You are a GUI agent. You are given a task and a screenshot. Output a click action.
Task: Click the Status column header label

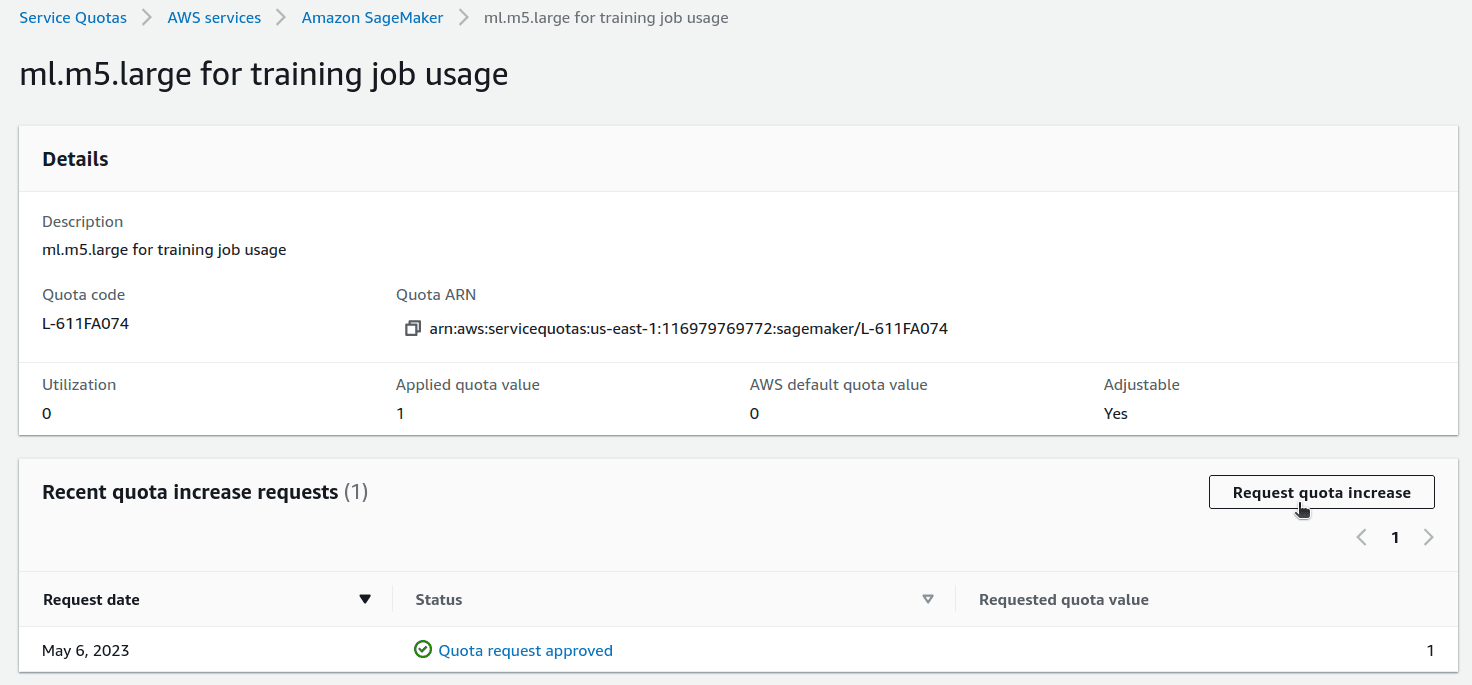coord(439,600)
